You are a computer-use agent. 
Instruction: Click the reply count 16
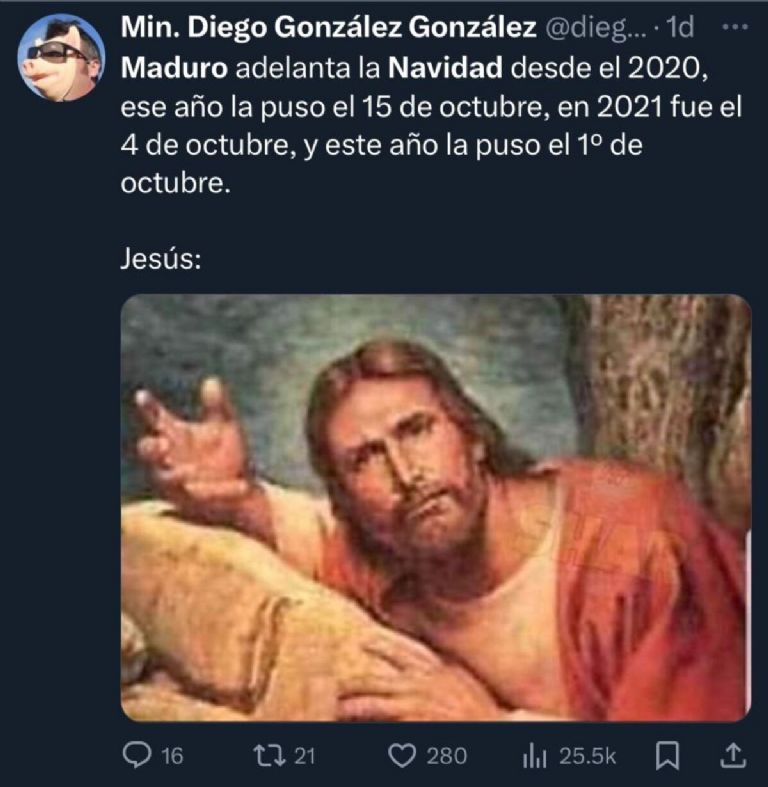pos(172,757)
